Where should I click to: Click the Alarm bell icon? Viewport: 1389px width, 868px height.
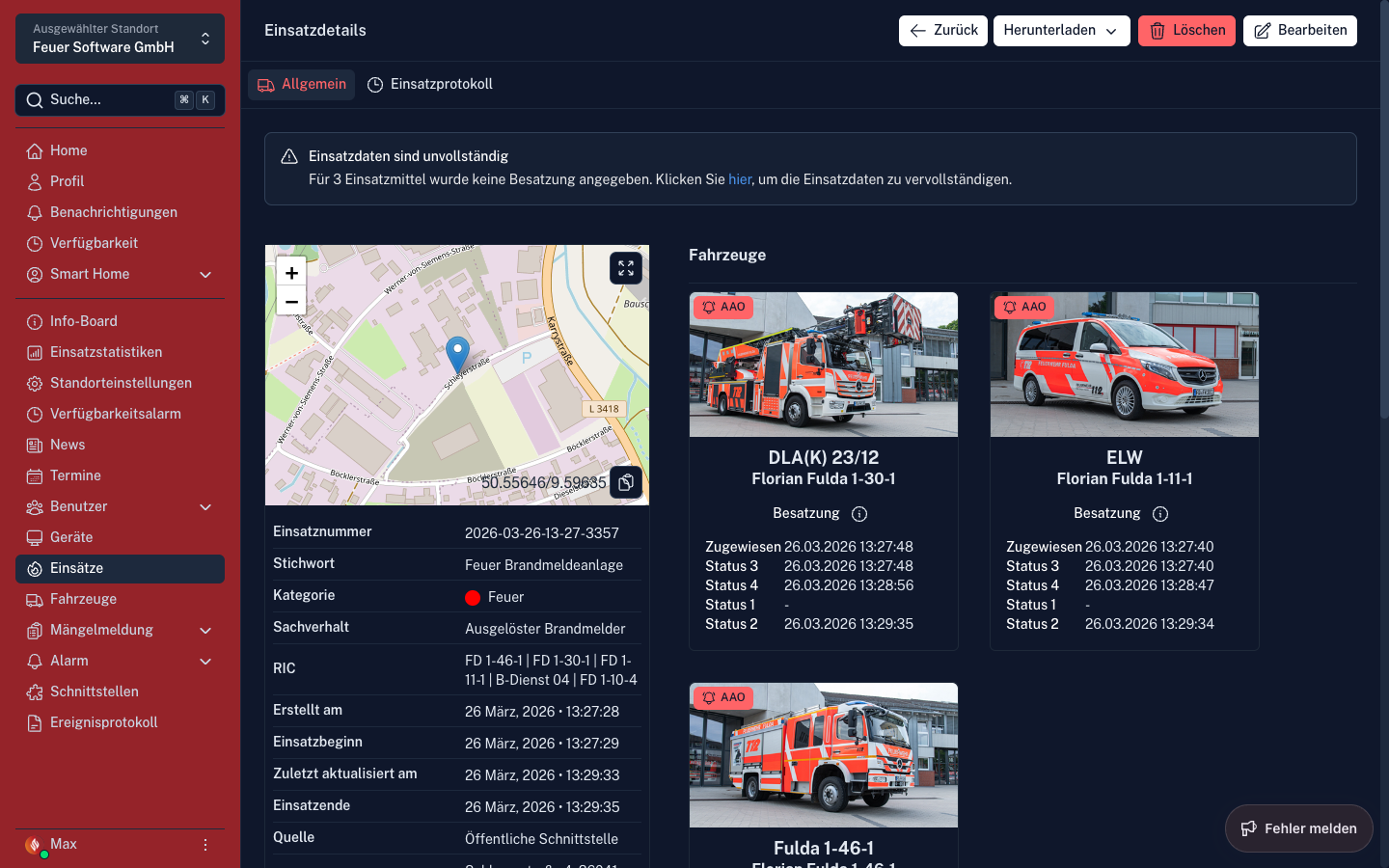click(35, 661)
